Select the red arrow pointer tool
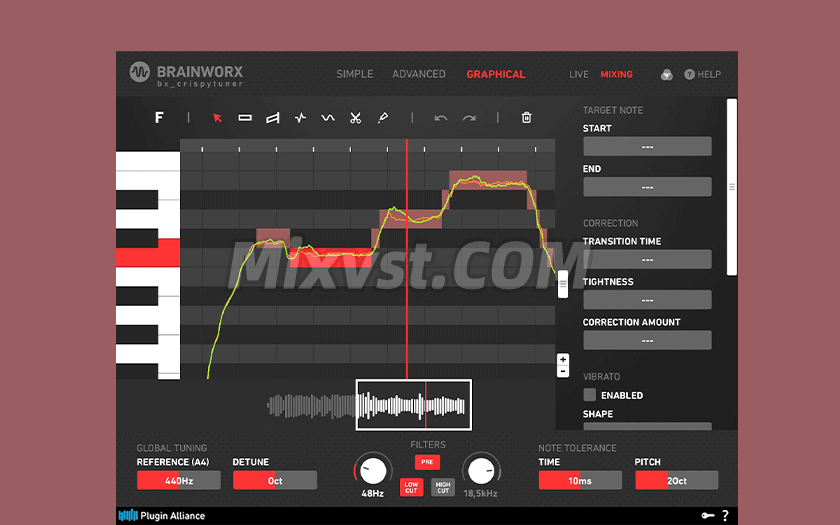 218,118
